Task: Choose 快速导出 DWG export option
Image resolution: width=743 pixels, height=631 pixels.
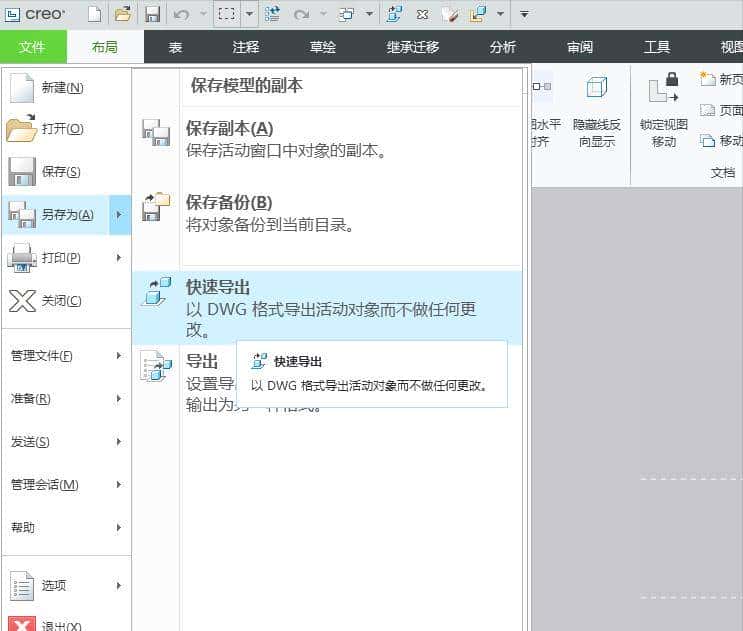Action: (328, 308)
